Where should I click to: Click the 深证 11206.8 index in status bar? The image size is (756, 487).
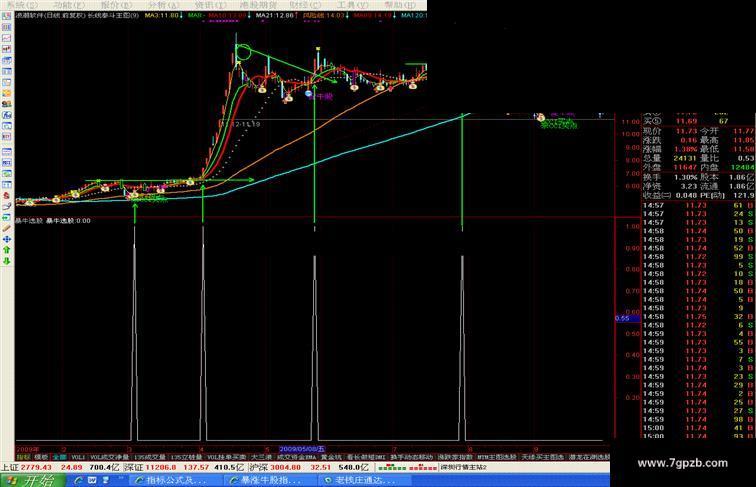coord(149,467)
